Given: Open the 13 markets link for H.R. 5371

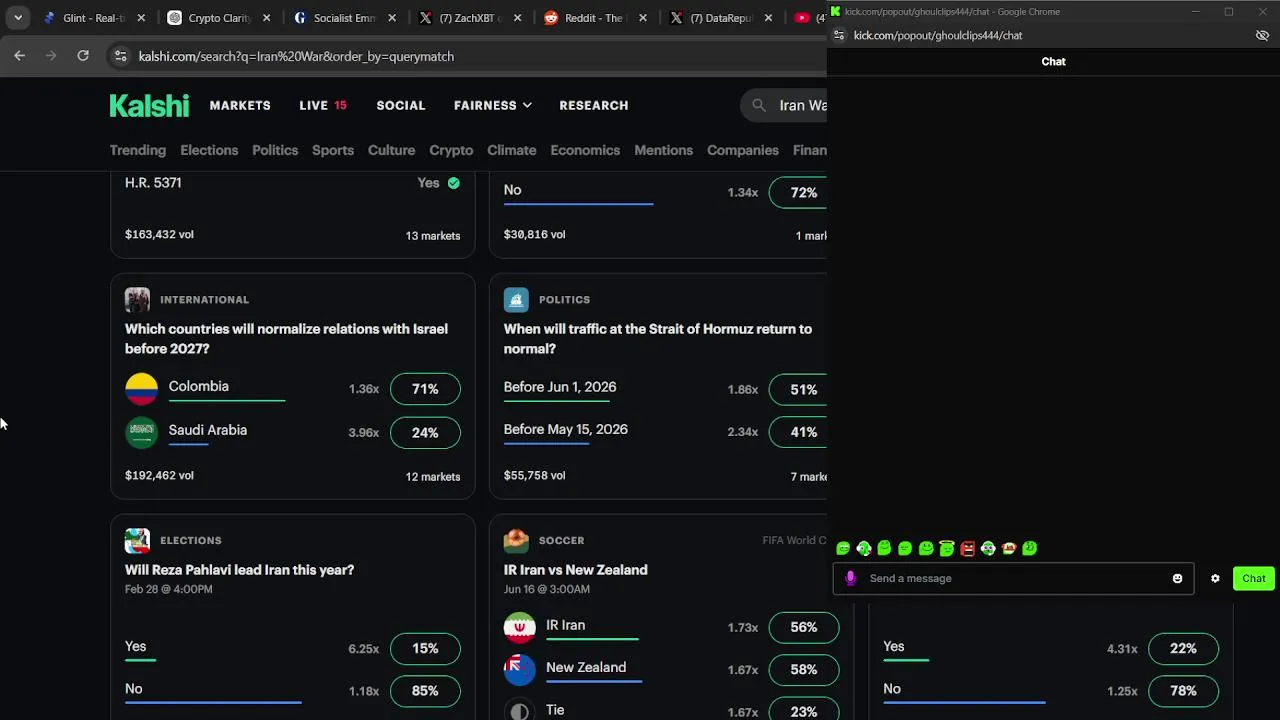Looking at the screenshot, I should tap(433, 236).
